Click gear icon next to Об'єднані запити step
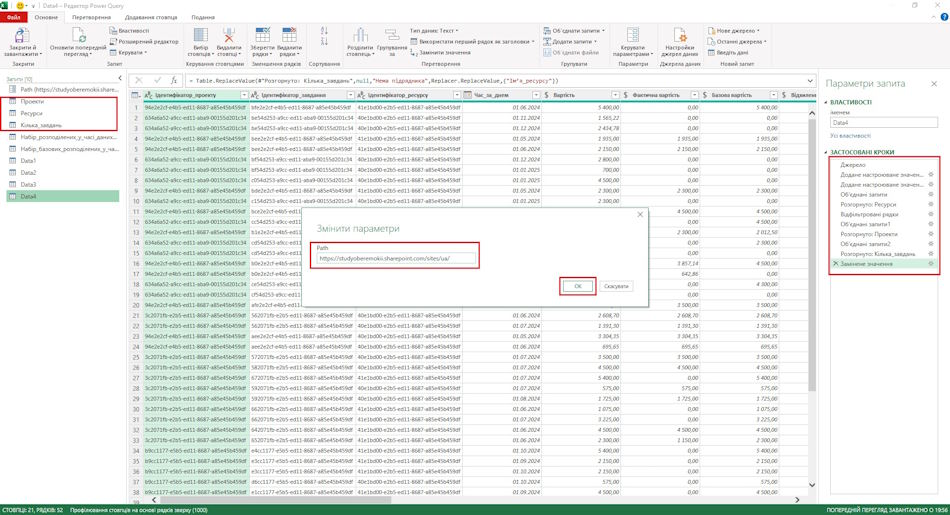The image size is (950, 515). [931, 194]
